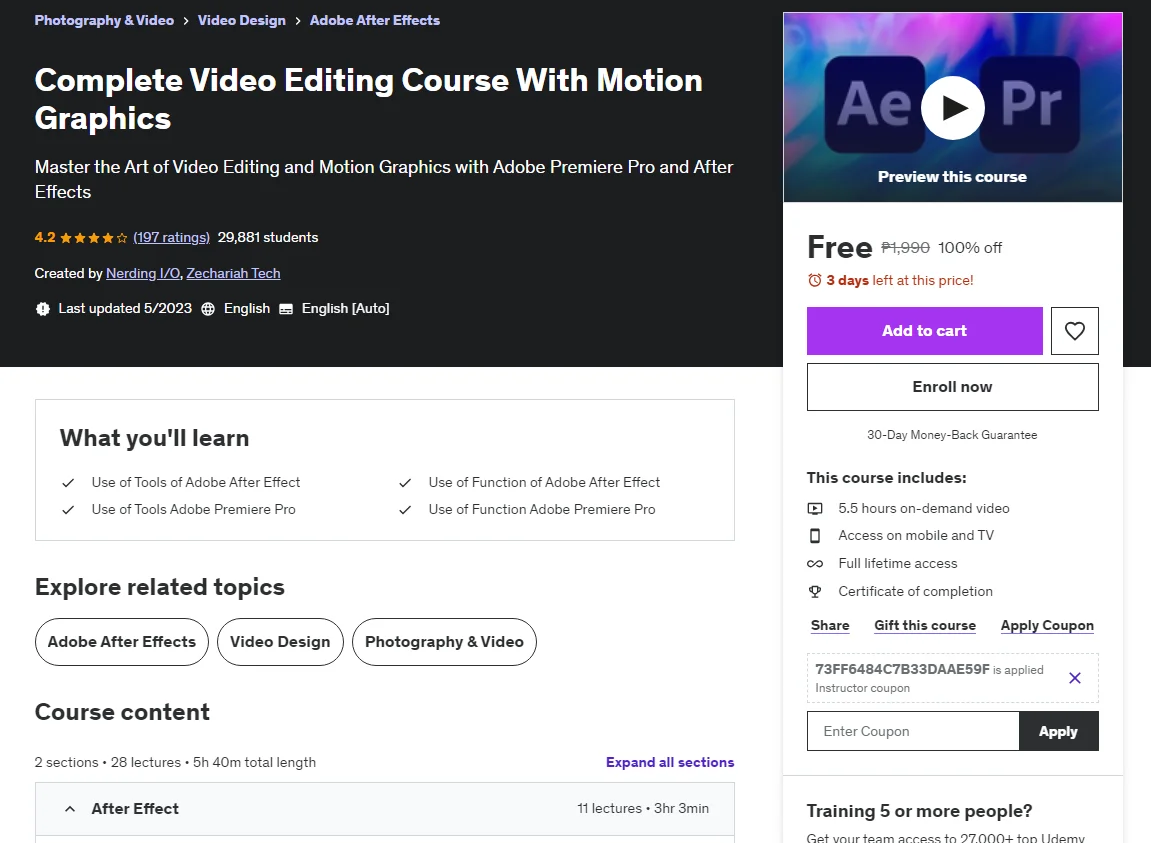Screen dimensions: 1151x843
Task: Click the Share link
Action: pos(830,626)
